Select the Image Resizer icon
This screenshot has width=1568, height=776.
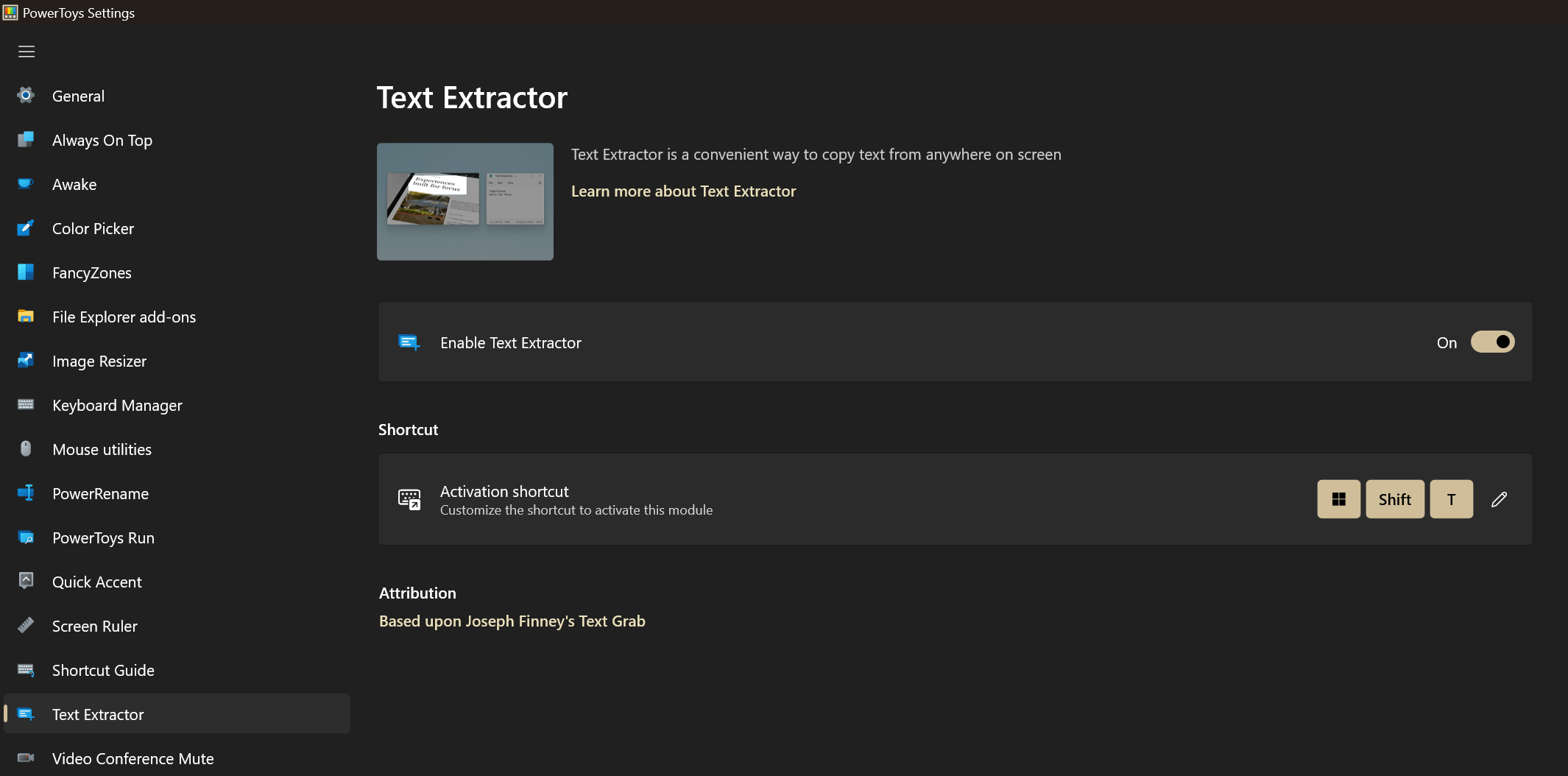click(x=26, y=361)
